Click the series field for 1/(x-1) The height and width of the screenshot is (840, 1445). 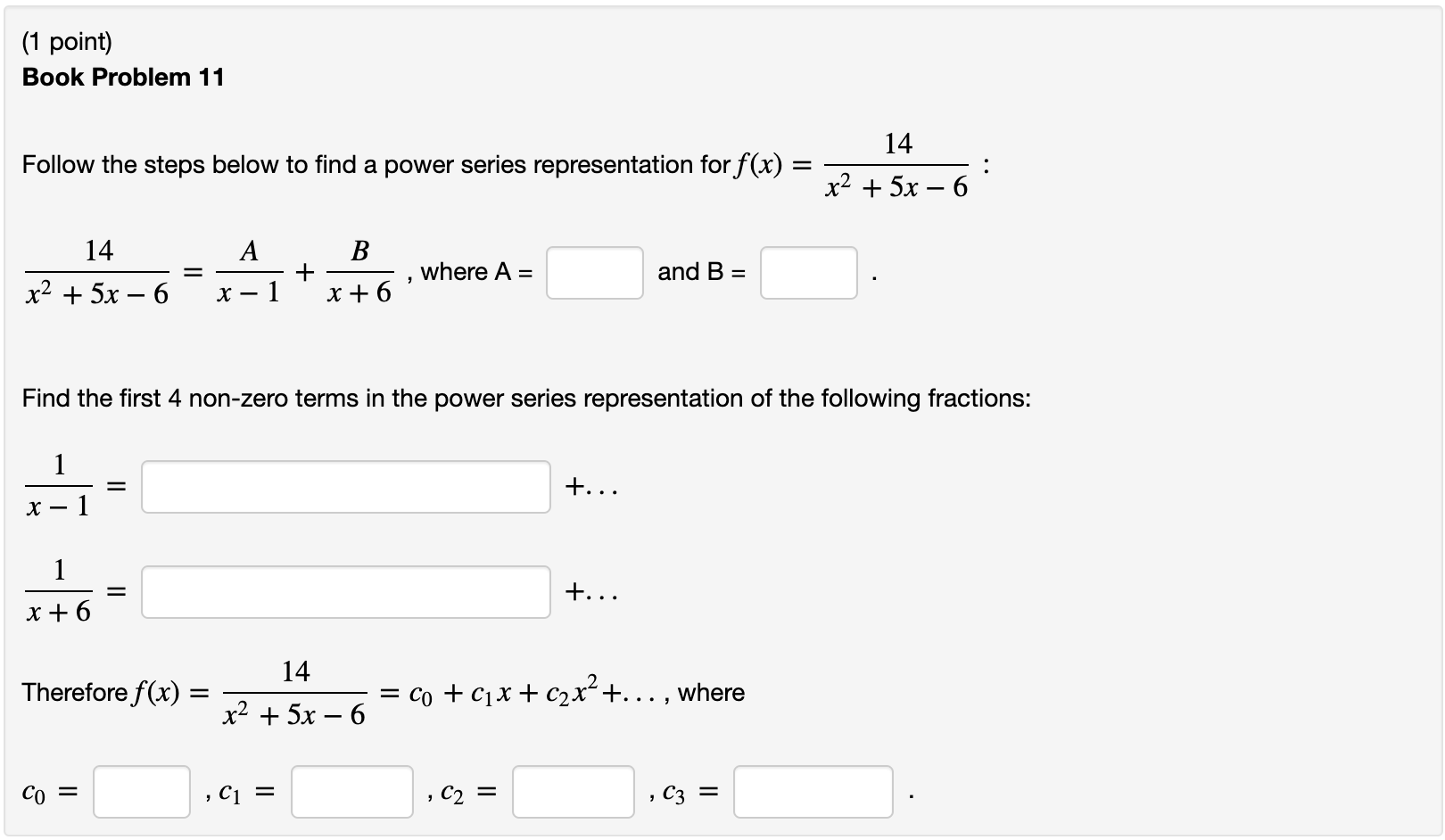pyautogui.click(x=346, y=486)
